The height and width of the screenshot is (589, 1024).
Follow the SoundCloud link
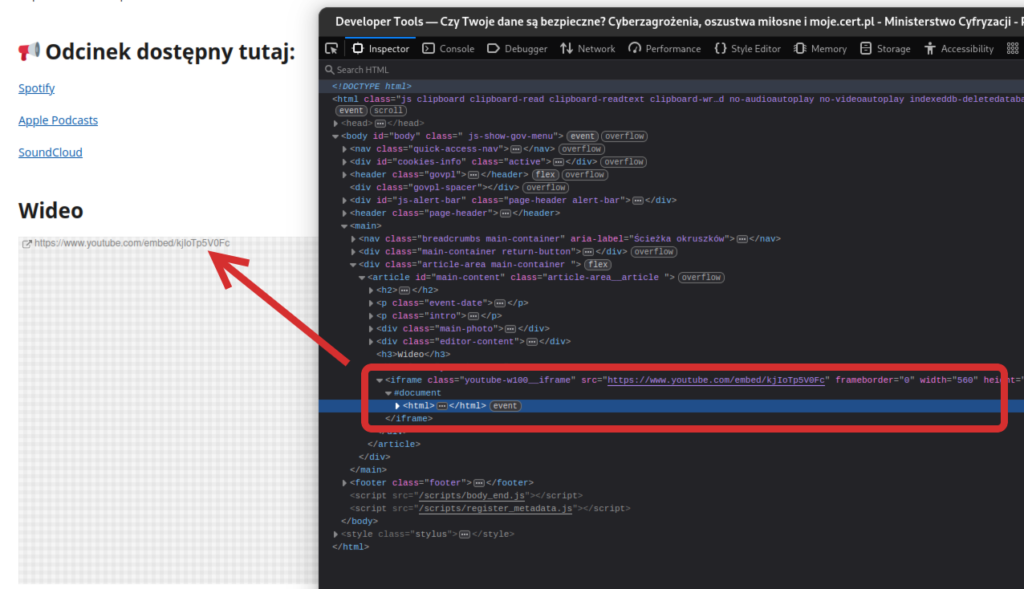pyautogui.click(x=50, y=152)
